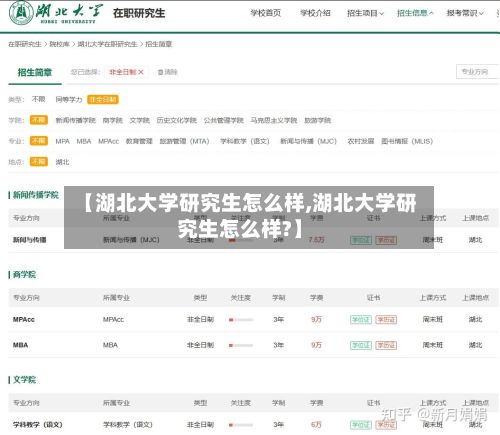Click the 9万 tuition in MPAcc row
This screenshot has width=500, height=435.
(x=316, y=319)
